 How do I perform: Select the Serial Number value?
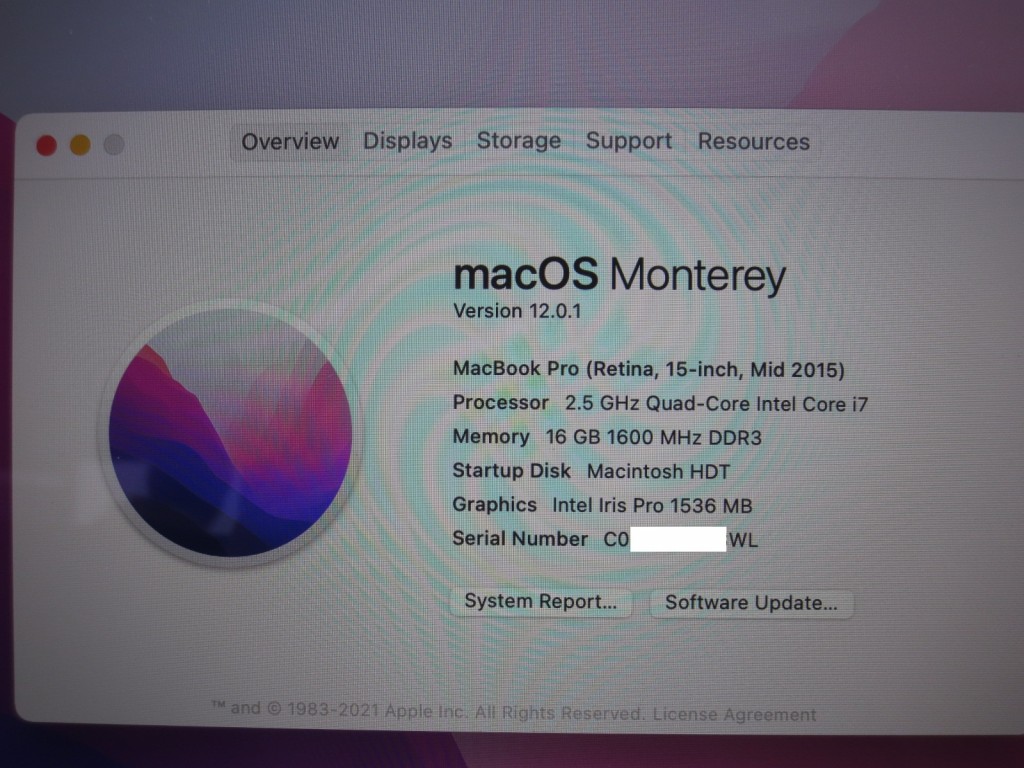coord(680,540)
